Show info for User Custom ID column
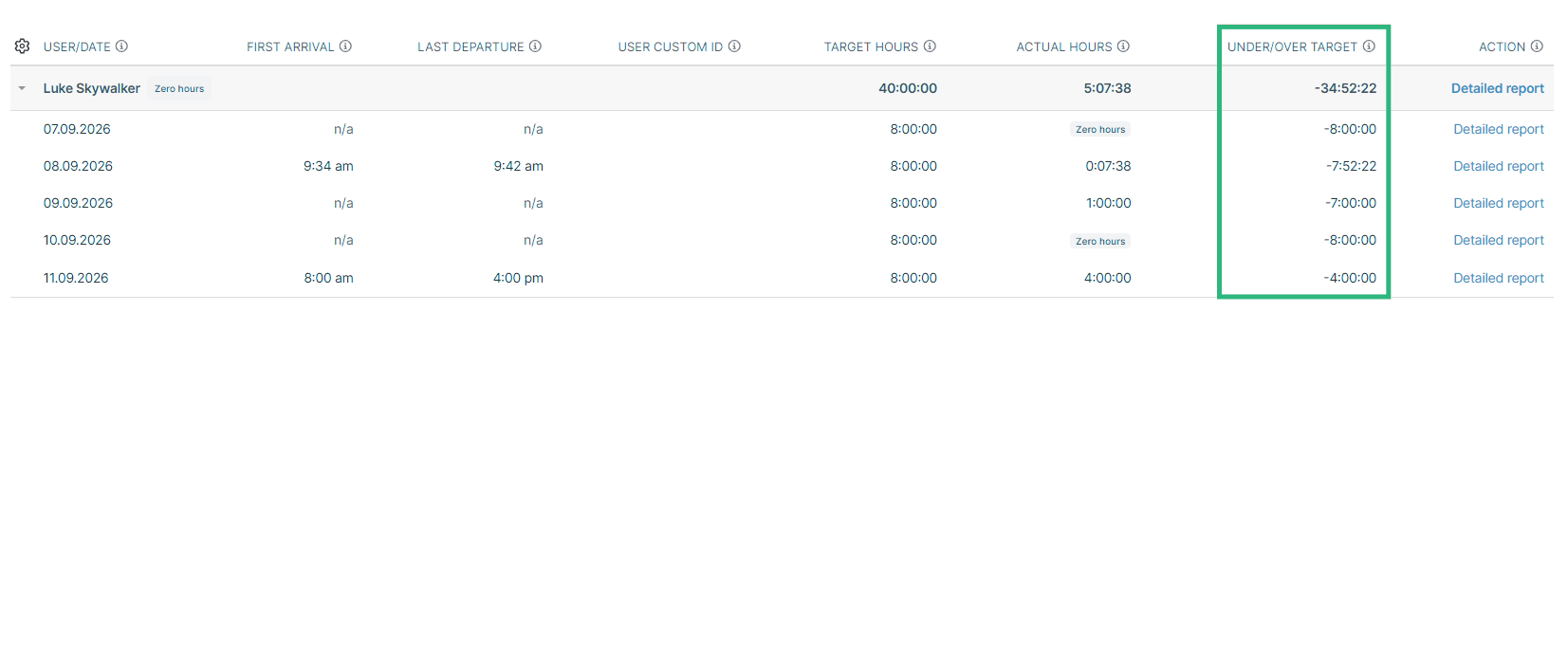The width and height of the screenshot is (1568, 660). click(734, 46)
